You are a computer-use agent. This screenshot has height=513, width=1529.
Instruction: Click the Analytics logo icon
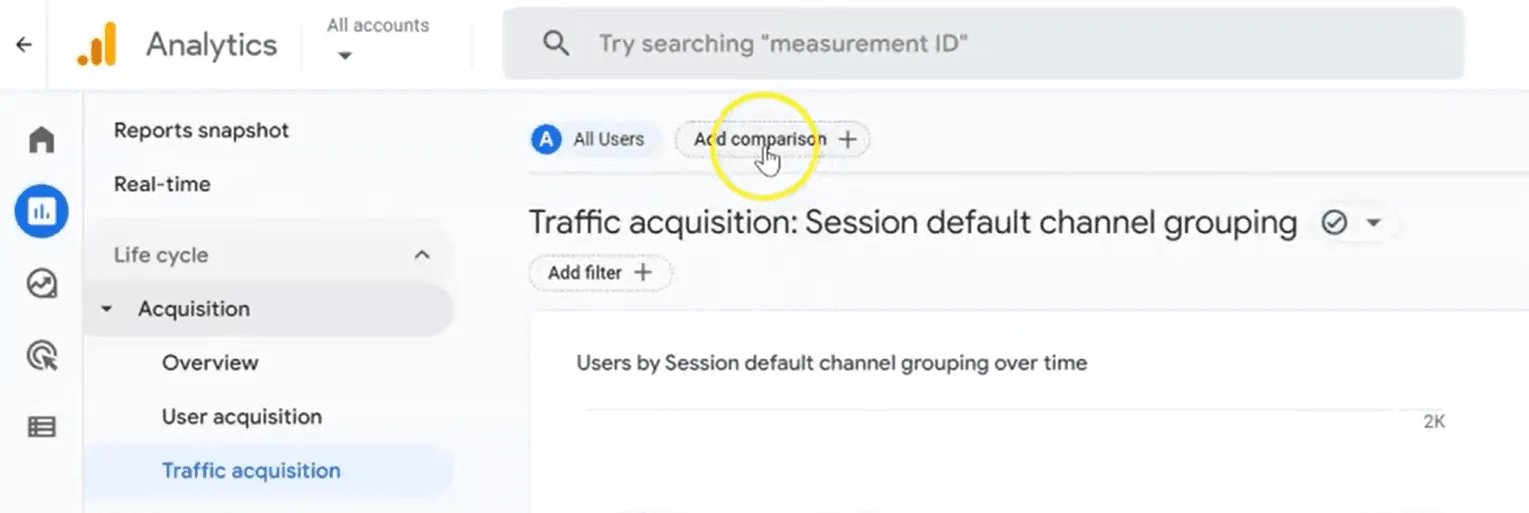pyautogui.click(x=97, y=45)
